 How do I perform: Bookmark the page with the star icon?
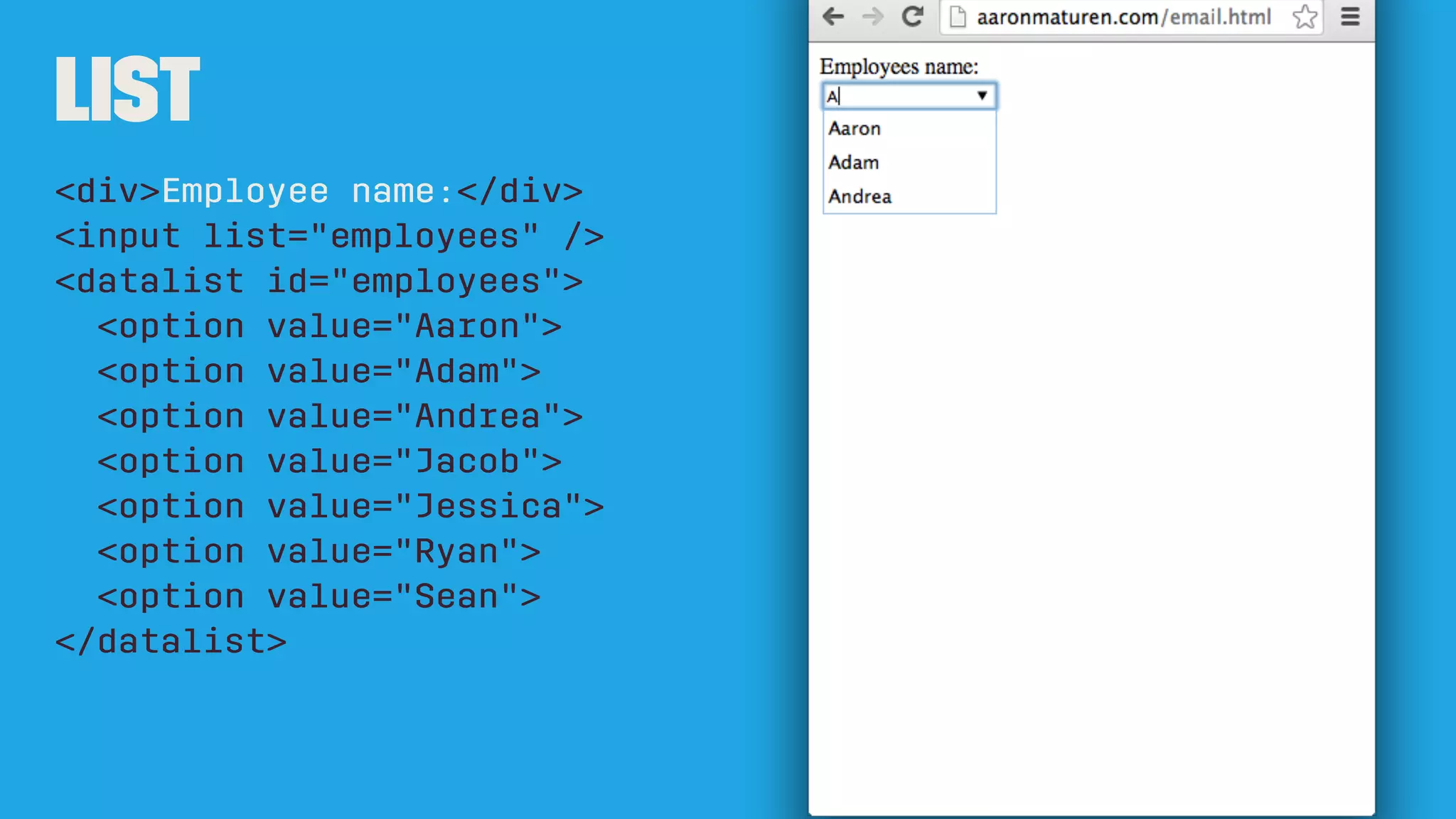(1305, 16)
